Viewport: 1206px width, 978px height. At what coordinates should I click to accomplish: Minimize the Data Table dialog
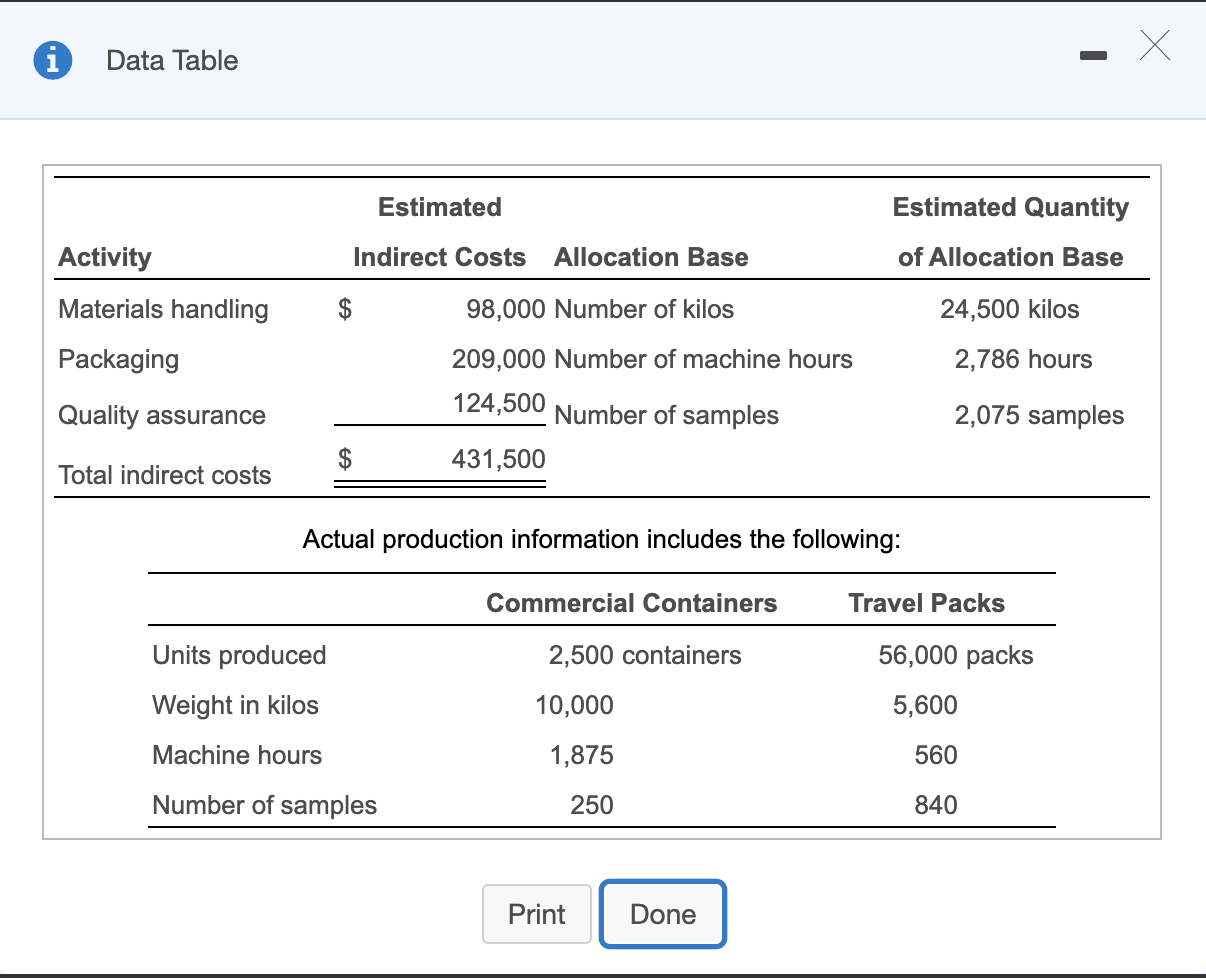point(1095,58)
